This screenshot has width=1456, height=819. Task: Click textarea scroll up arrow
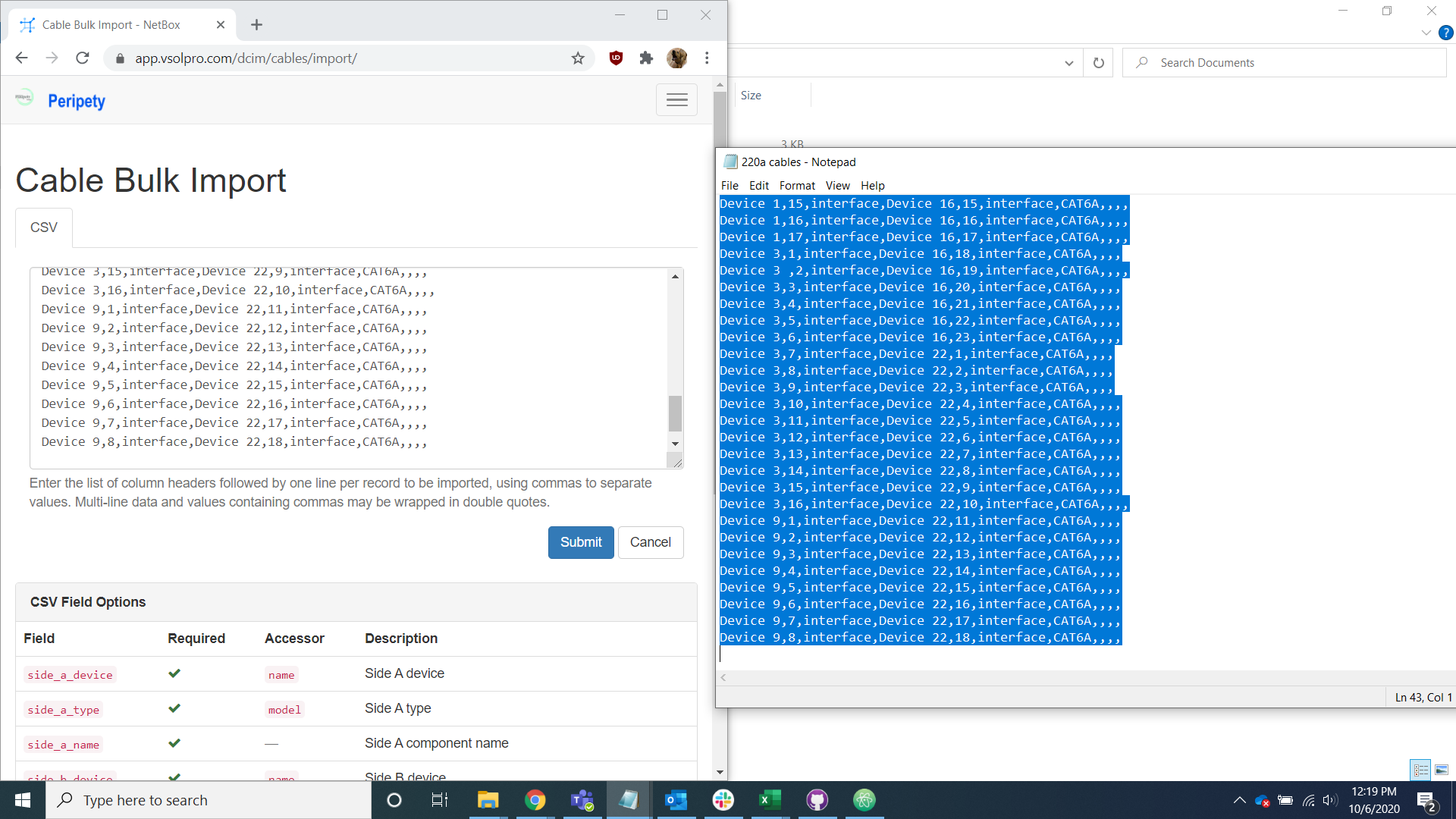click(675, 277)
